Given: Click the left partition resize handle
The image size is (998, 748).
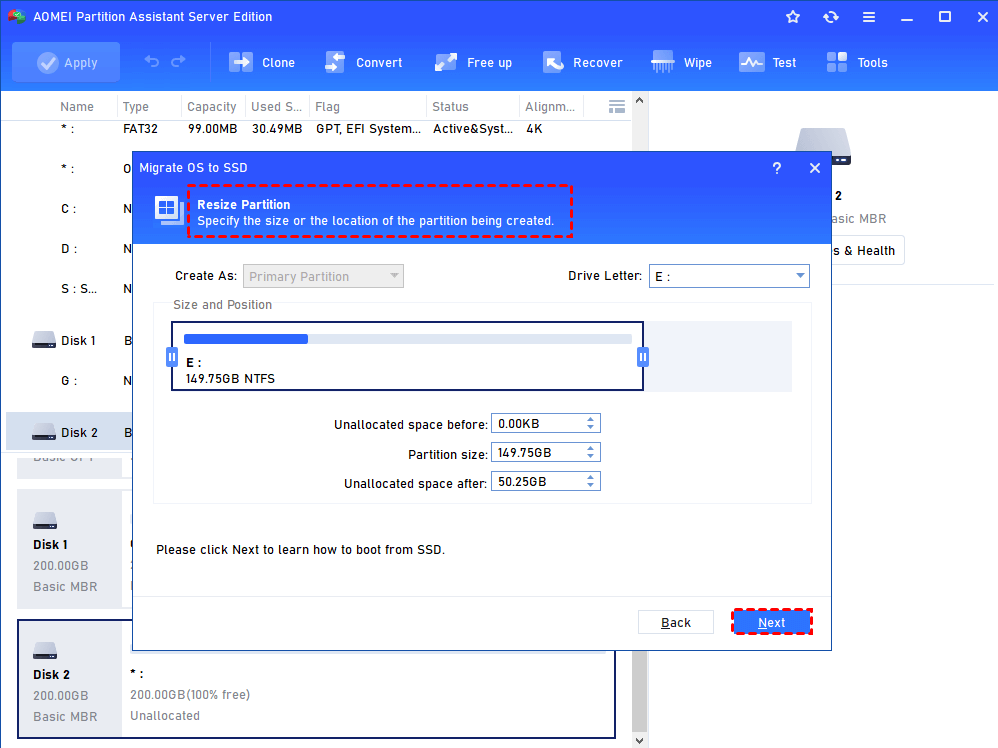Looking at the screenshot, I should pos(172,357).
